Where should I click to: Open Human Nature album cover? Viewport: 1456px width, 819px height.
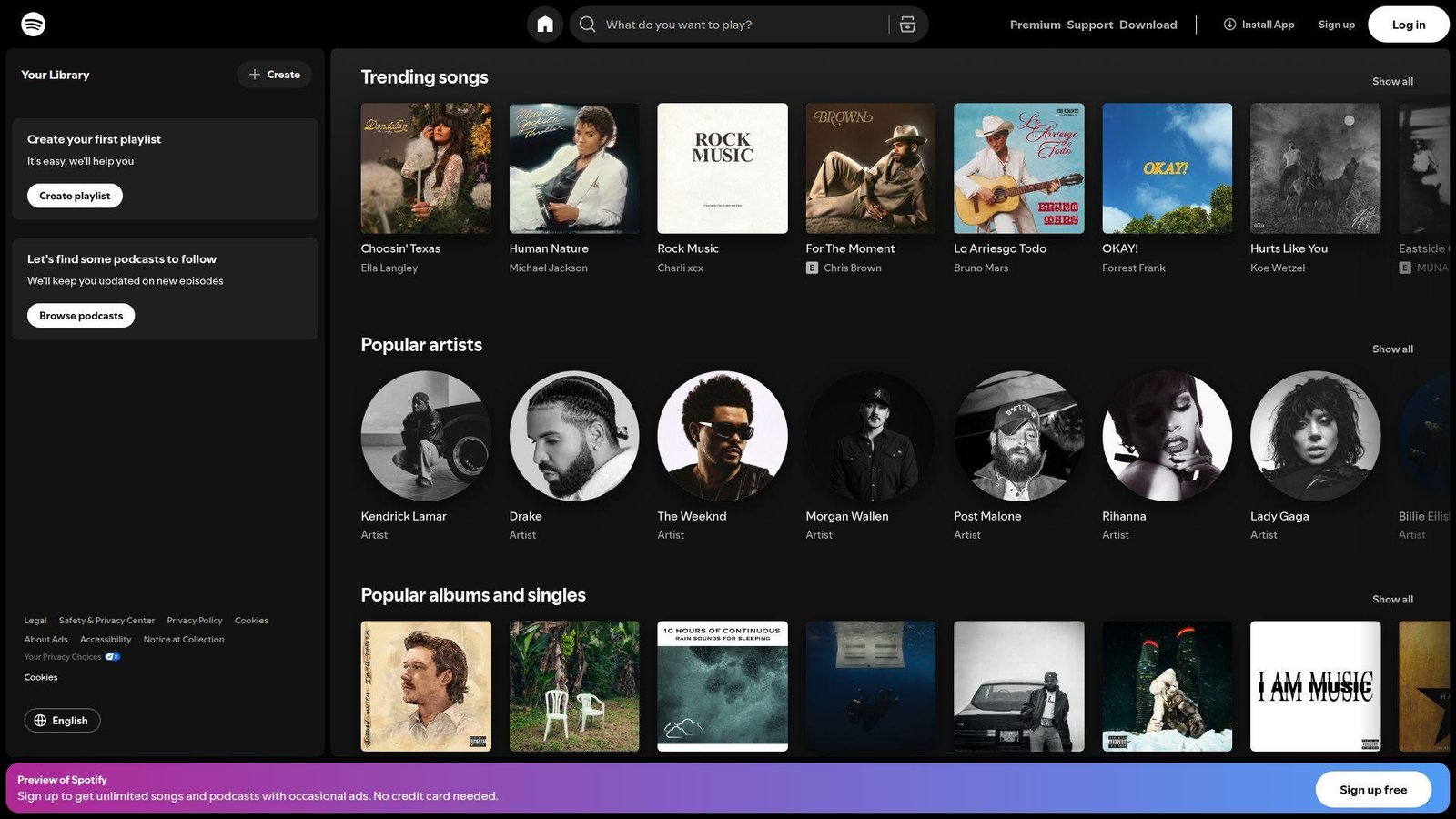pyautogui.click(x=574, y=168)
